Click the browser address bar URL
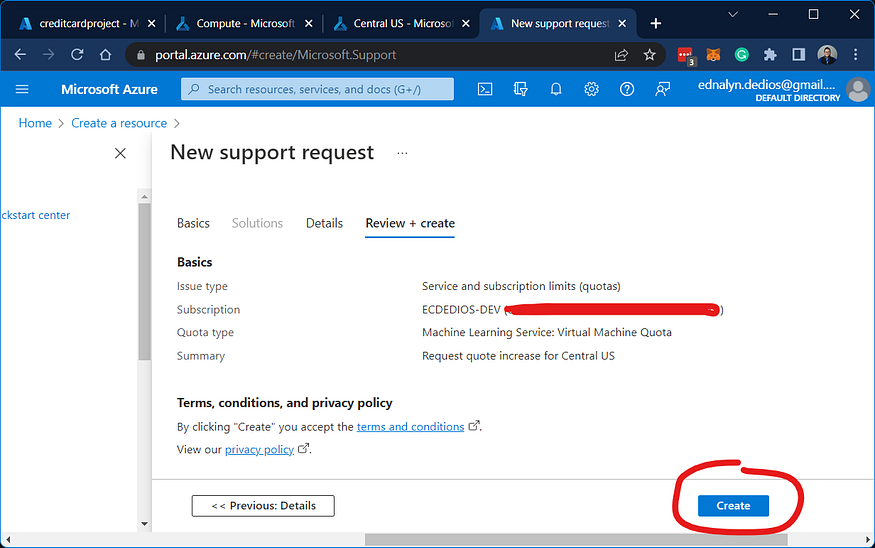This screenshot has height=548, width=875. coord(276,55)
